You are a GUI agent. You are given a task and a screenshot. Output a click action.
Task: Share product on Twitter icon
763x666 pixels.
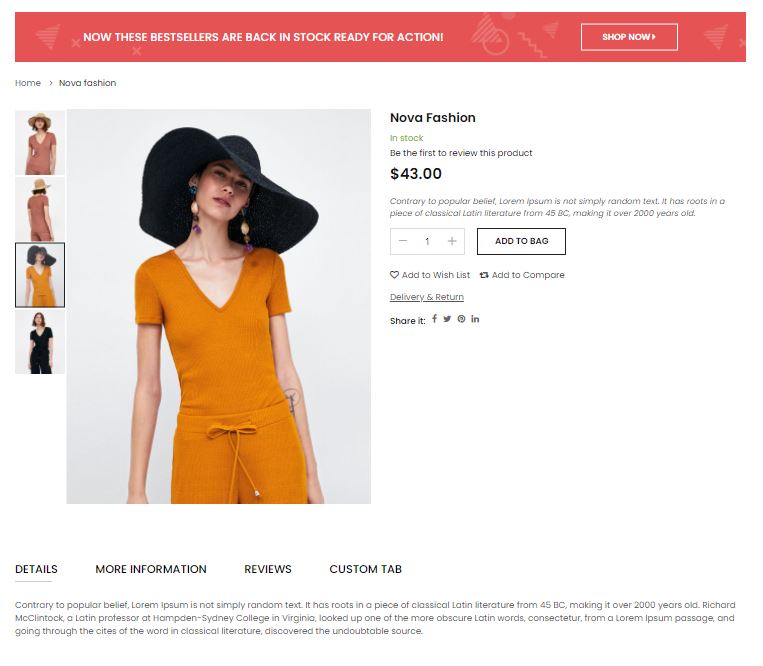click(447, 319)
